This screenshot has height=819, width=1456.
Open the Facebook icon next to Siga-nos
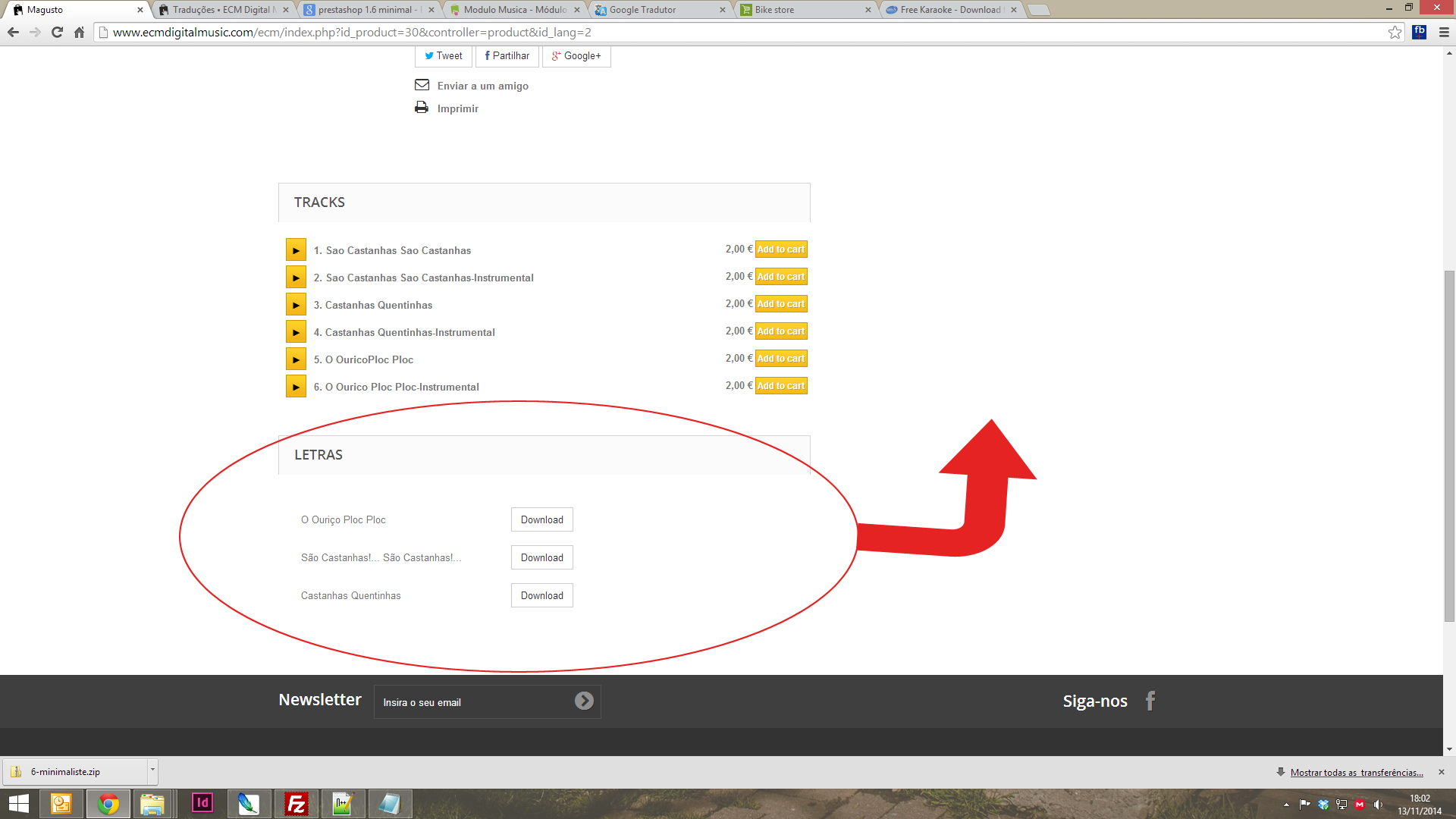1150,701
